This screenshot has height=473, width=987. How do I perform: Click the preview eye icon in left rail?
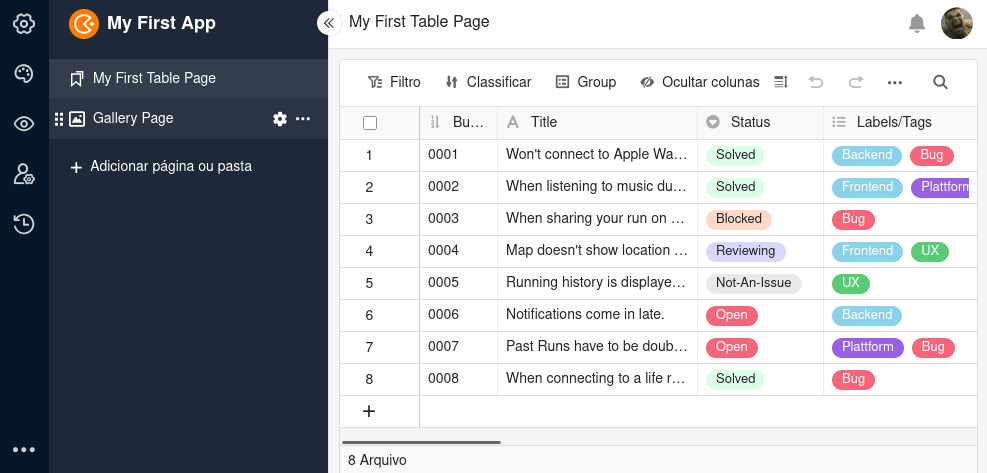24,123
